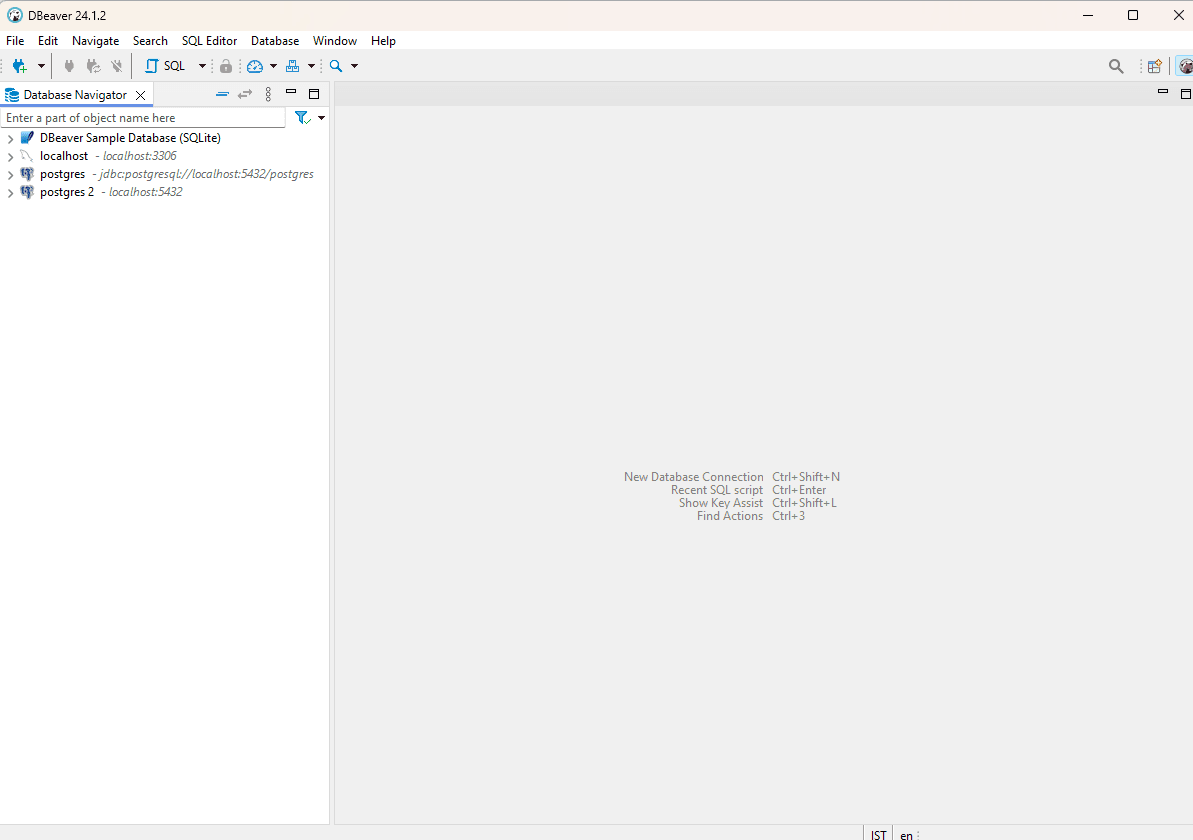Open the SQL Editor menu
Viewport: 1193px width, 840px height.
tap(209, 41)
